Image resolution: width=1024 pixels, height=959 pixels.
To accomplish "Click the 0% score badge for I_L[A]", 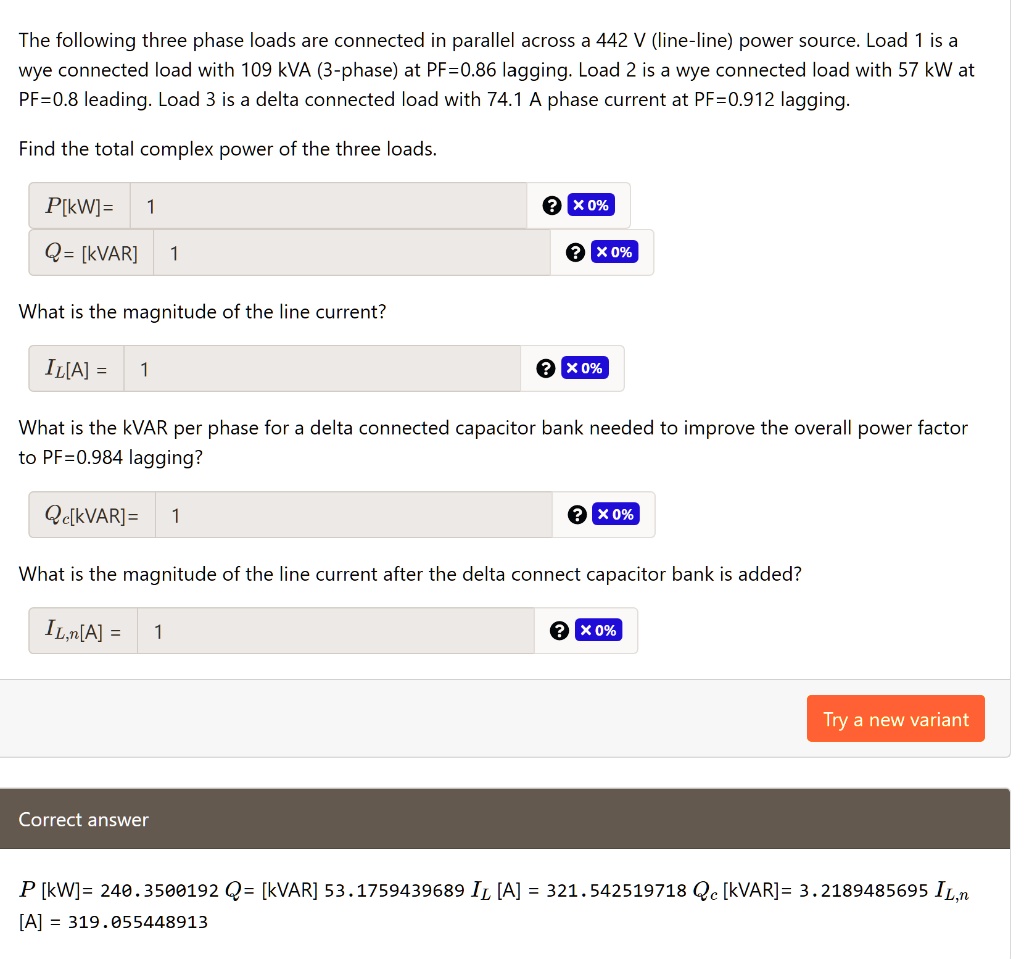I will coord(584,368).
